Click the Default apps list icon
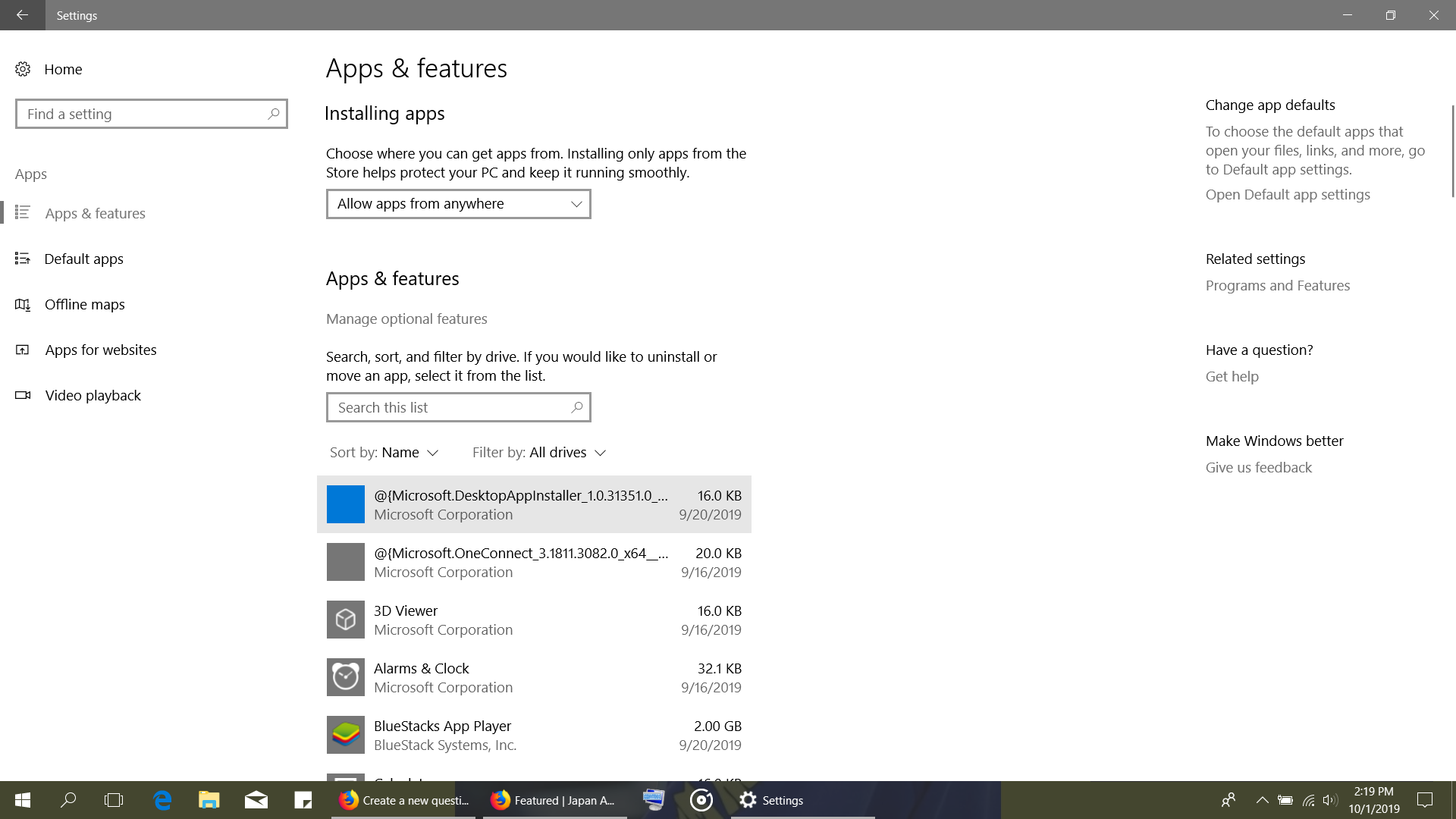This screenshot has height=819, width=1456. [x=23, y=259]
